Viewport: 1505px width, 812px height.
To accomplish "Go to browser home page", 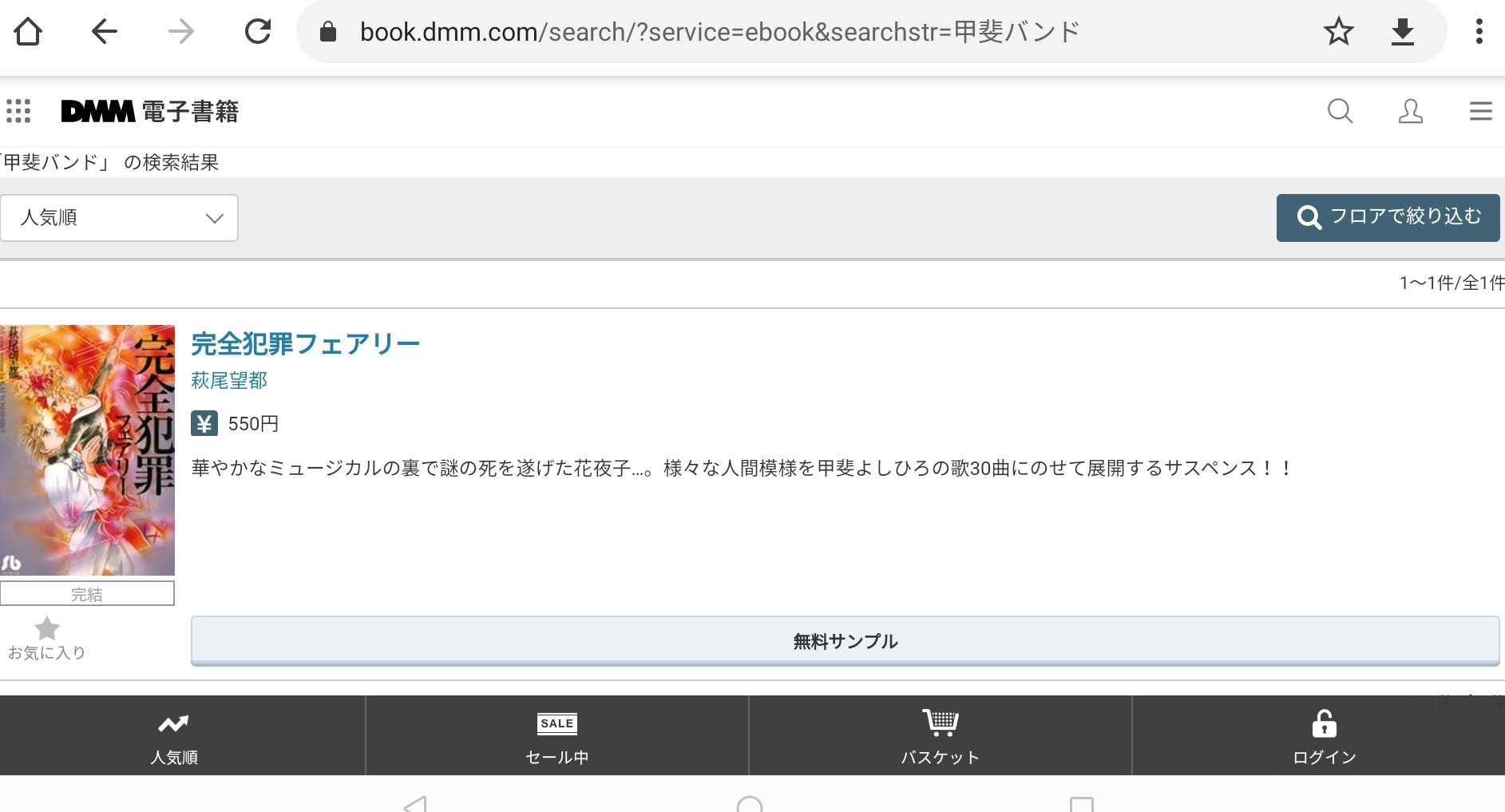I will 28,32.
